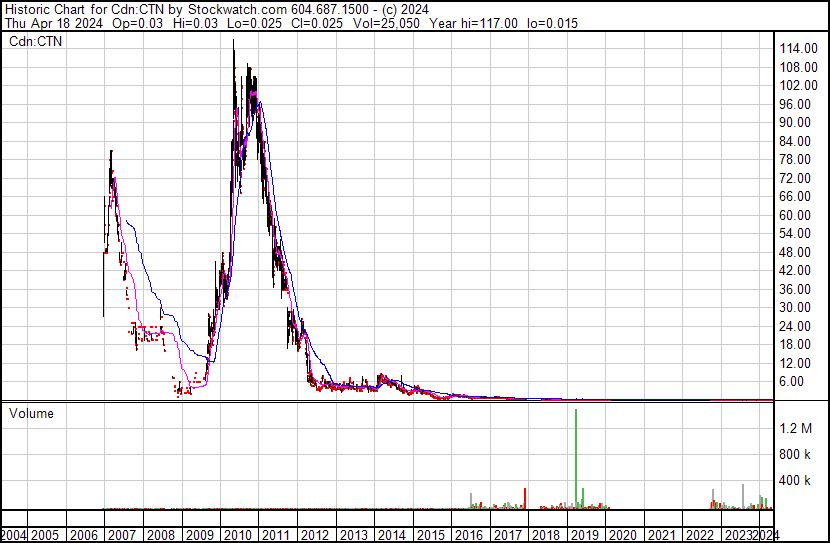Click the 2024 year label on the time axis

point(766,533)
